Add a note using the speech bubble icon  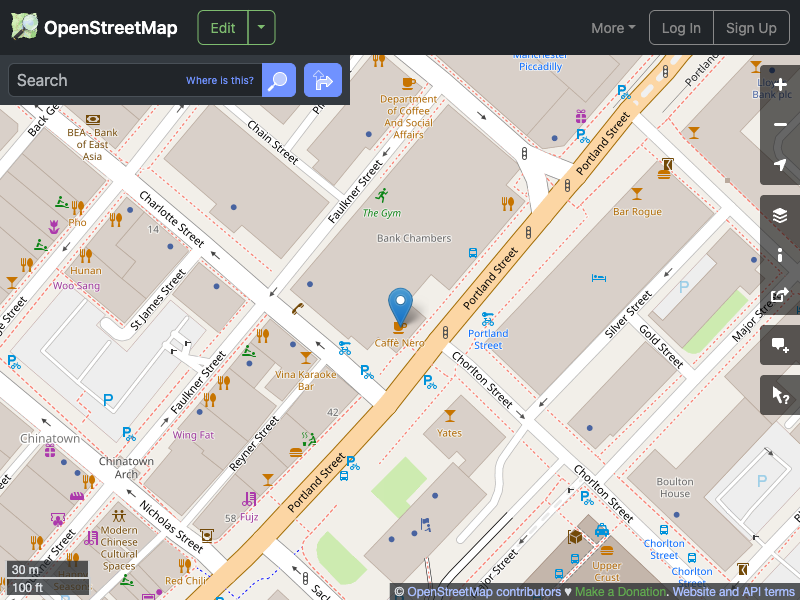780,345
